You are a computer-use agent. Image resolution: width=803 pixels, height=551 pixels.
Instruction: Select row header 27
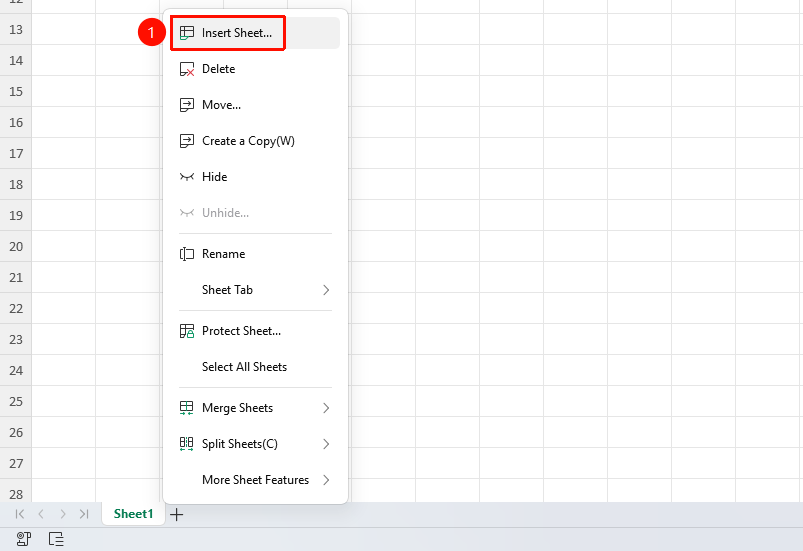point(16,463)
